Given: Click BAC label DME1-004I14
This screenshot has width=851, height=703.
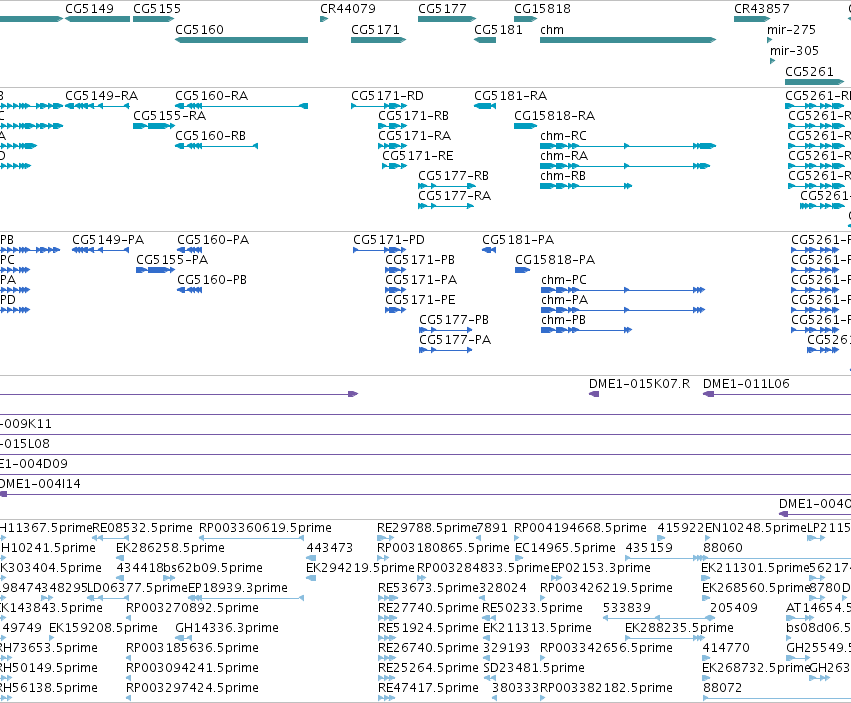Looking at the screenshot, I should pos(39,484).
